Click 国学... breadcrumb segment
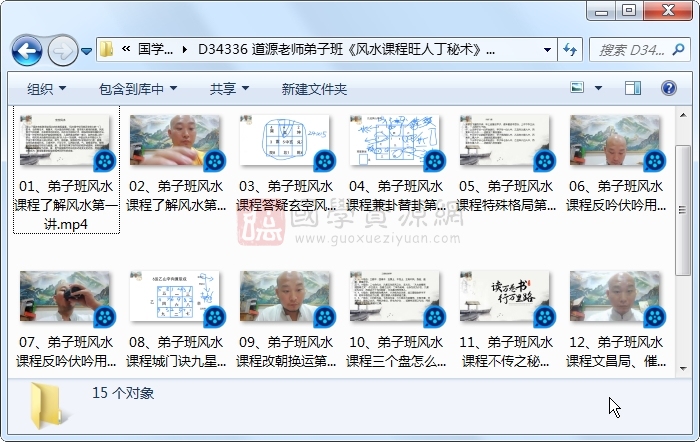Viewport: 700px width, 442px height. pos(155,49)
